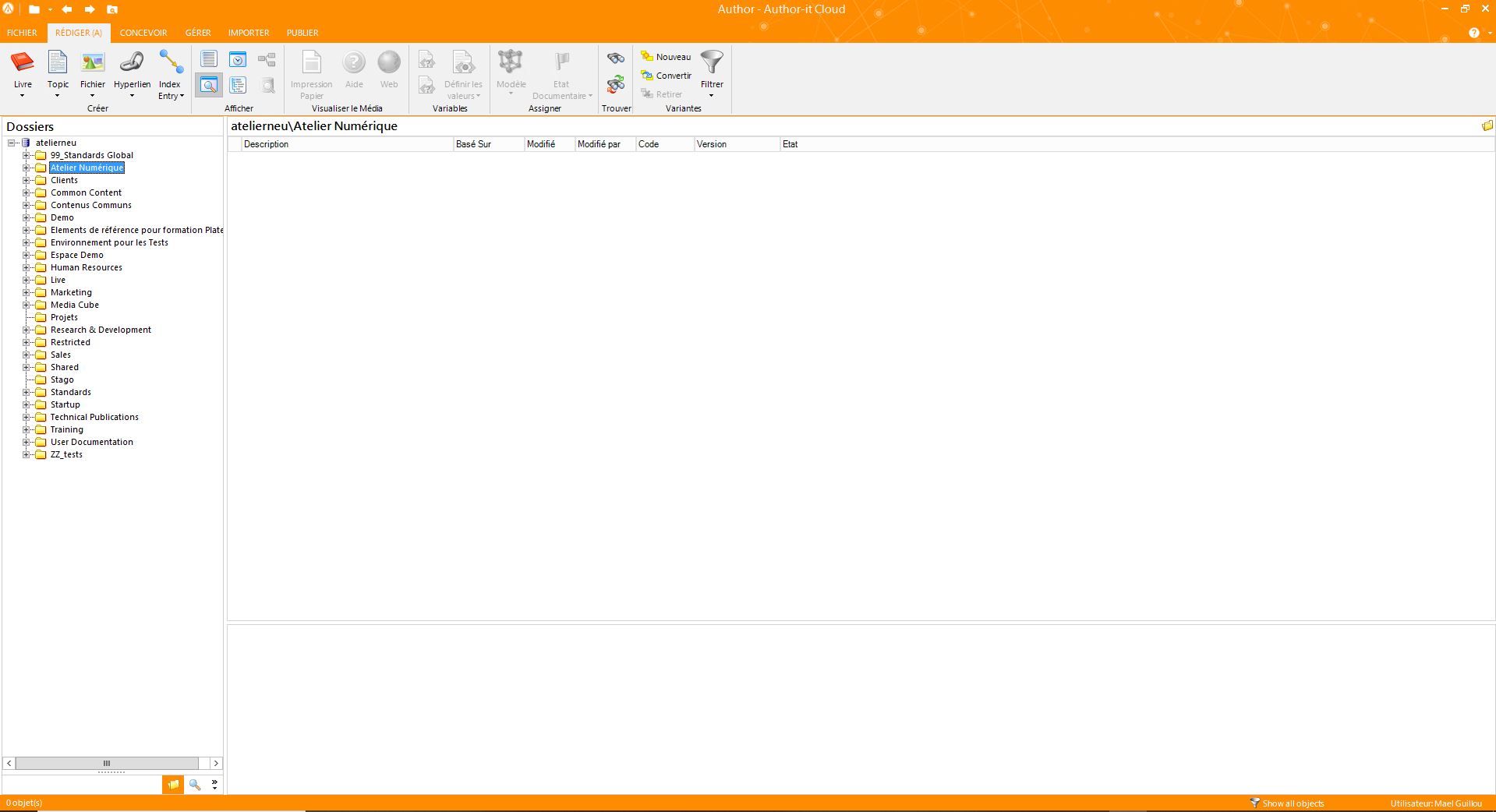Screen dimensions: 1496x812
Task: Click the folder icon in quick access bar
Action: tap(34, 9)
